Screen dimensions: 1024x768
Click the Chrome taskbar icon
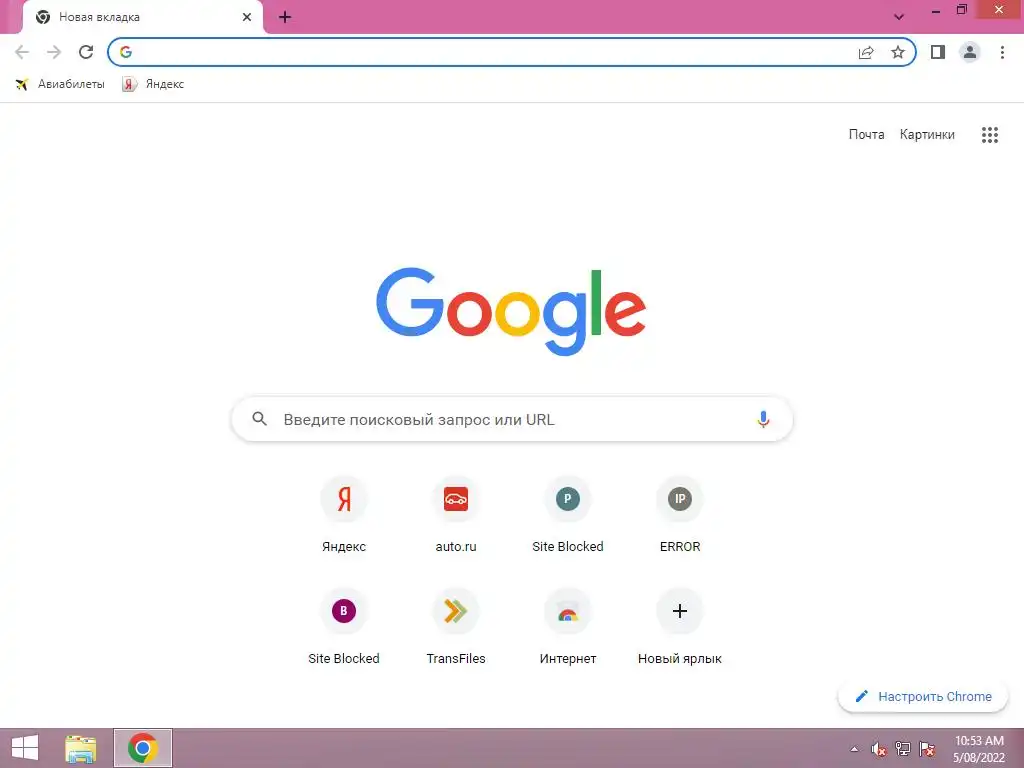point(142,748)
